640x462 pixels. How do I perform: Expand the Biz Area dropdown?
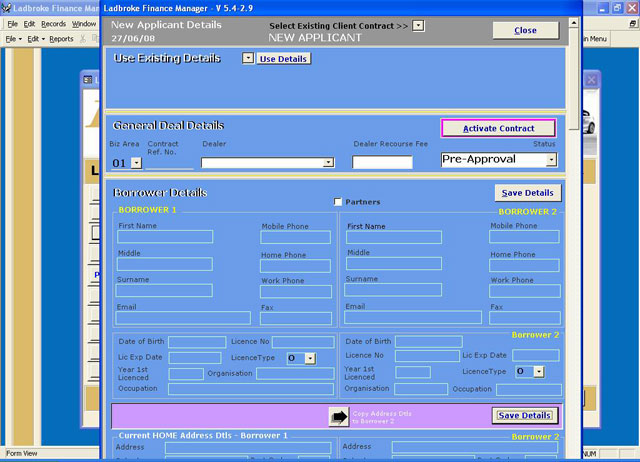click(x=136, y=163)
